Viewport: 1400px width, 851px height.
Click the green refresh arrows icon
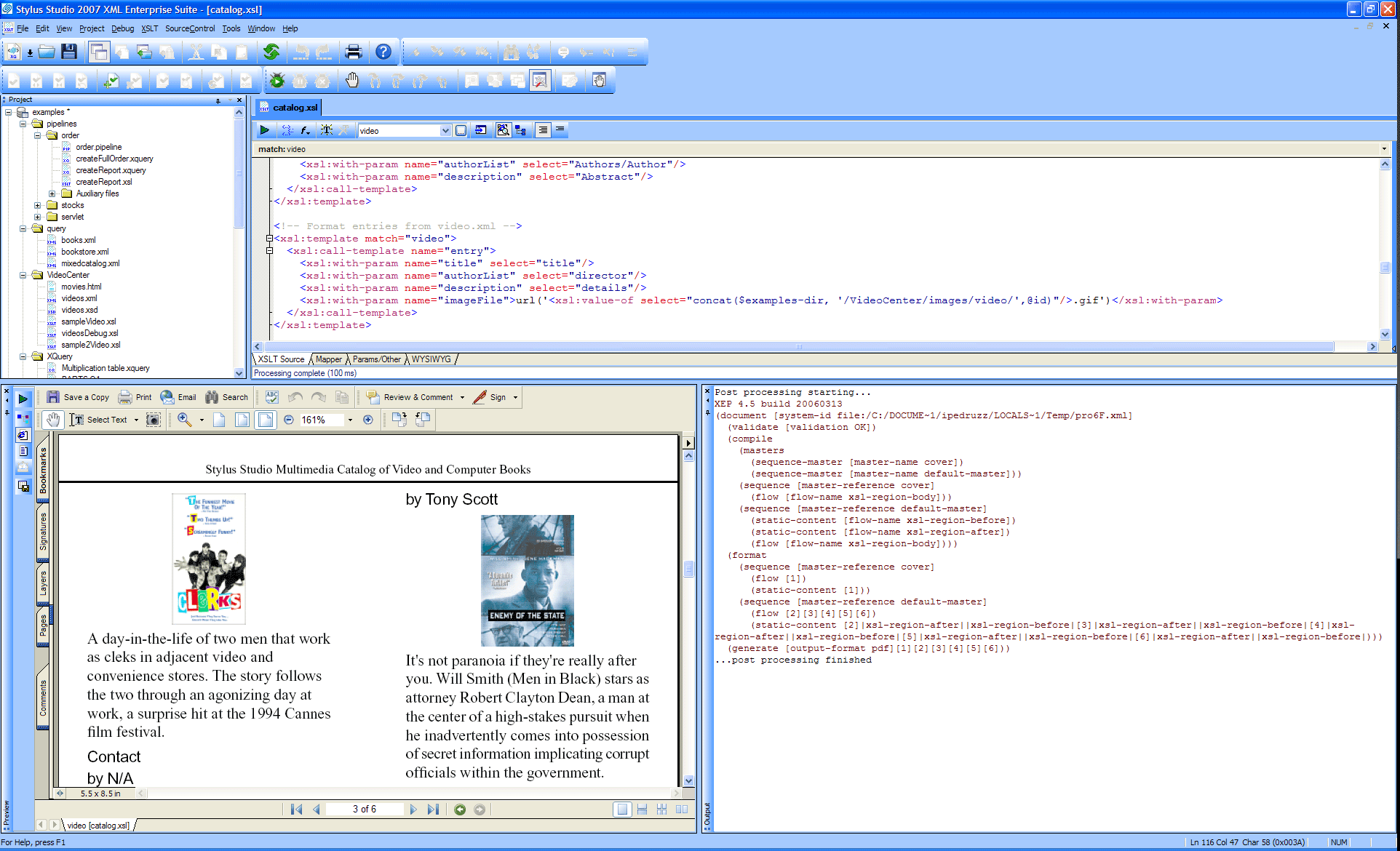pos(271,52)
